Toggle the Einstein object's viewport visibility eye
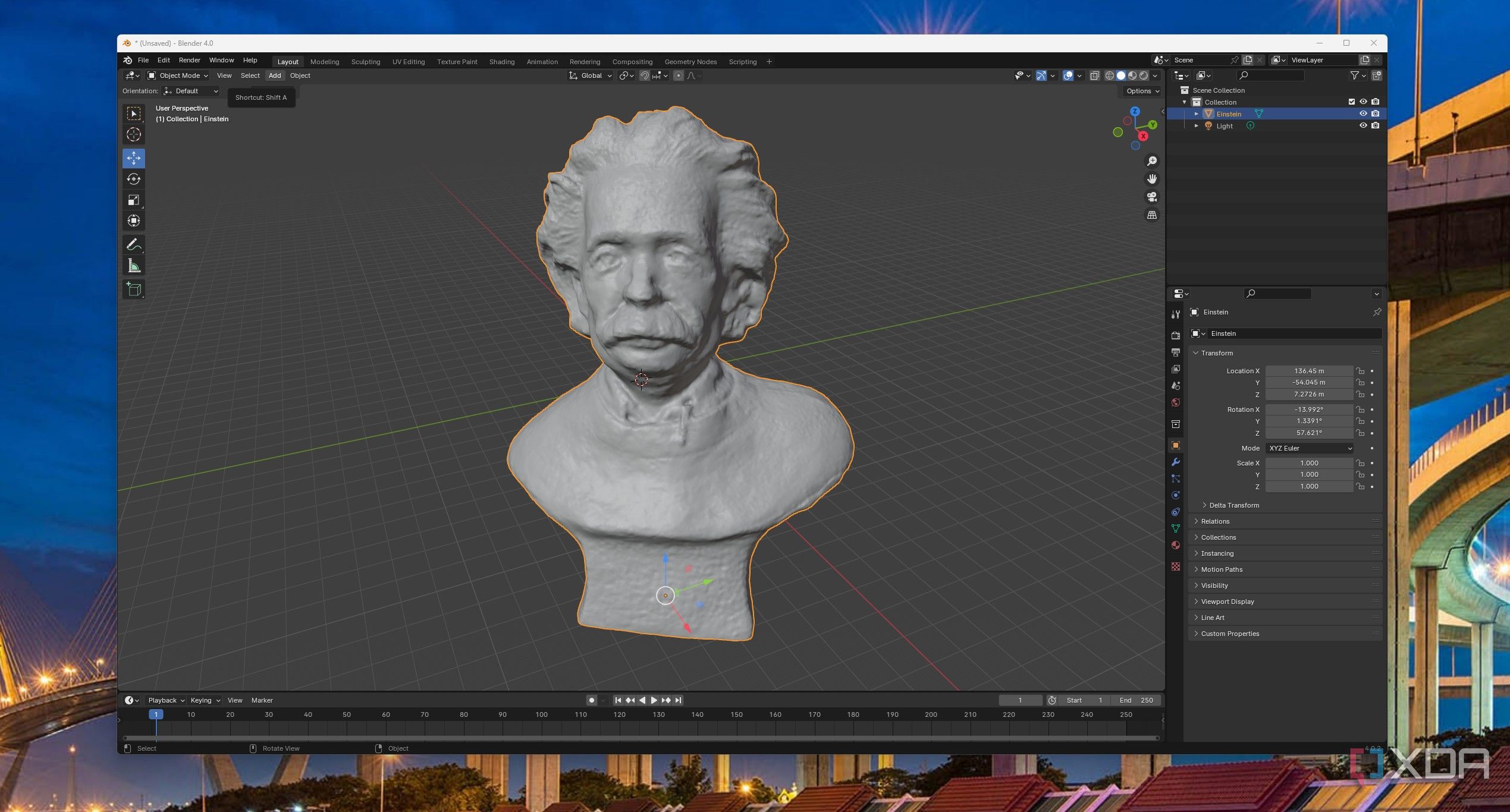1510x812 pixels. pos(1363,113)
